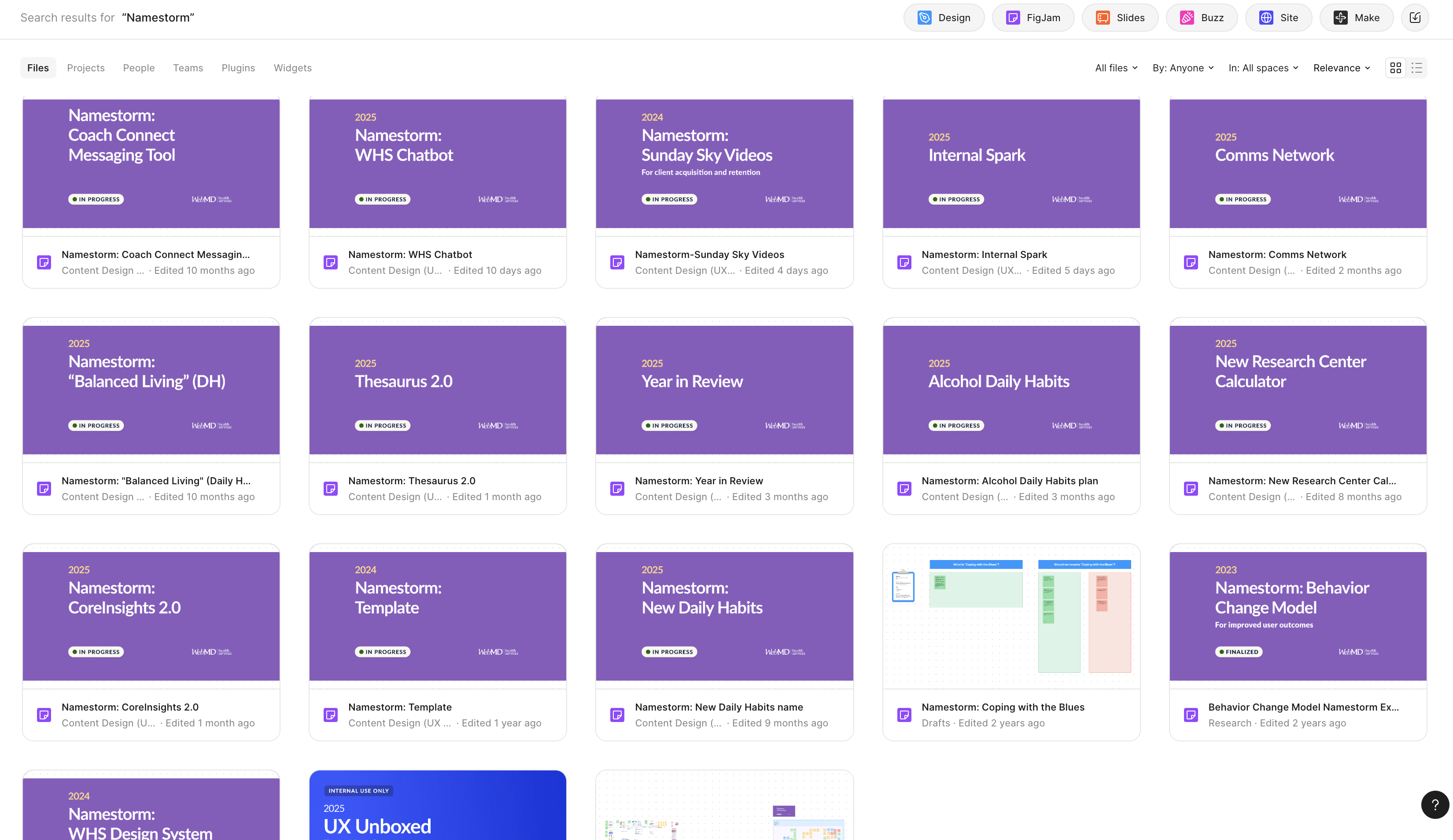Image resolution: width=1453 pixels, height=840 pixels.
Task: Click FigJam icon beside Balanced Living file
Action: pyautogui.click(x=44, y=489)
